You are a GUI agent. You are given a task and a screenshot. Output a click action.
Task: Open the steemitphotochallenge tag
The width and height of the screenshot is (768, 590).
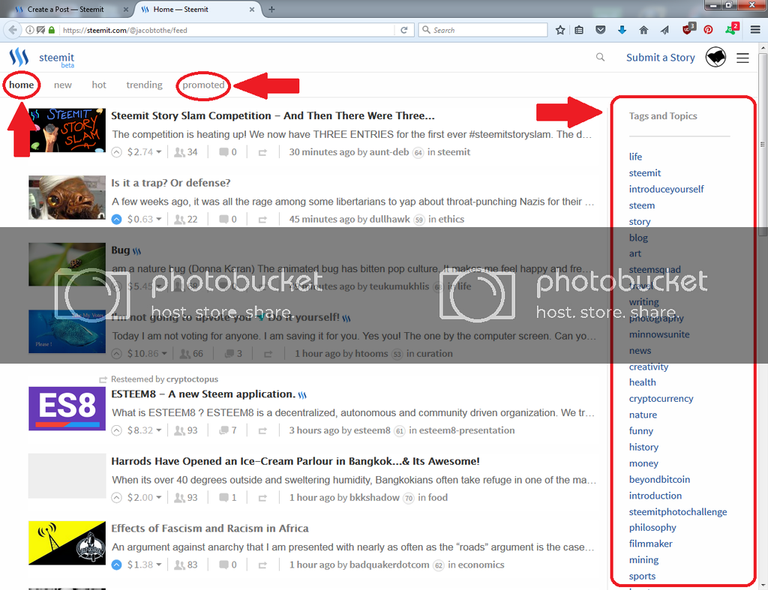pos(678,512)
